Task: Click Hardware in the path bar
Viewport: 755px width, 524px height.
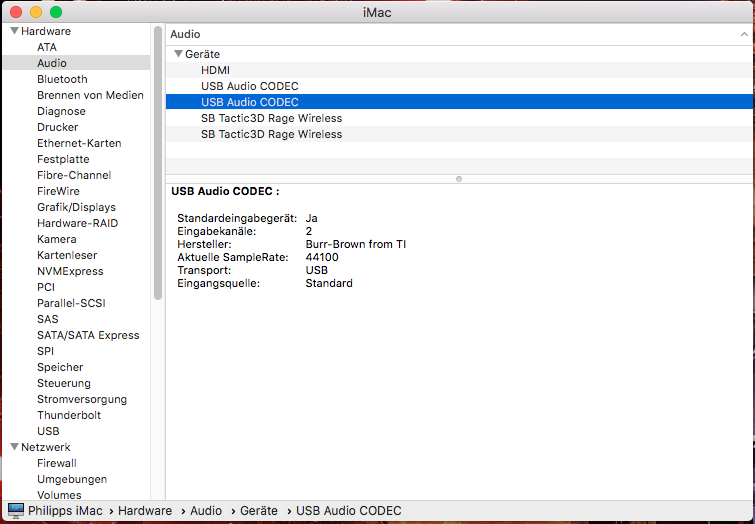Action: point(145,511)
